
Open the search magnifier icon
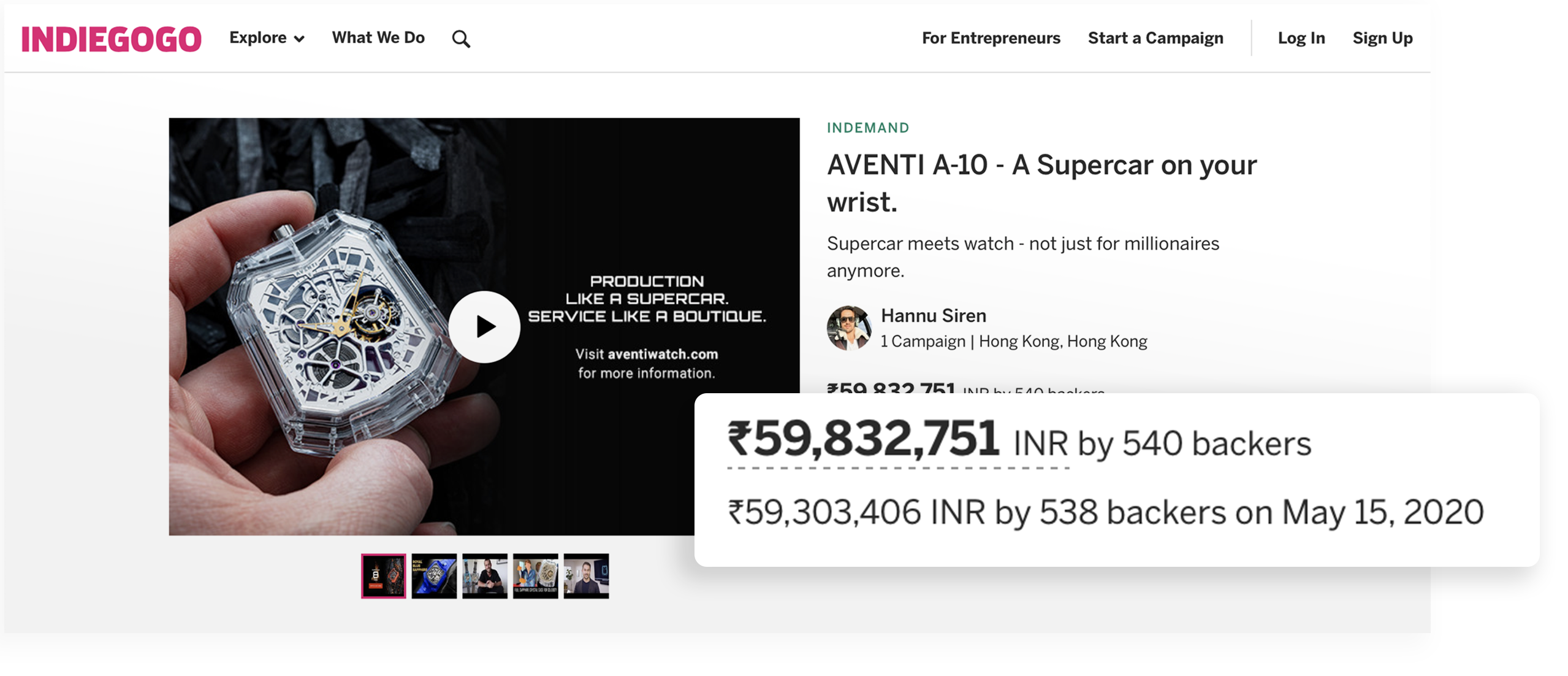pyautogui.click(x=461, y=39)
